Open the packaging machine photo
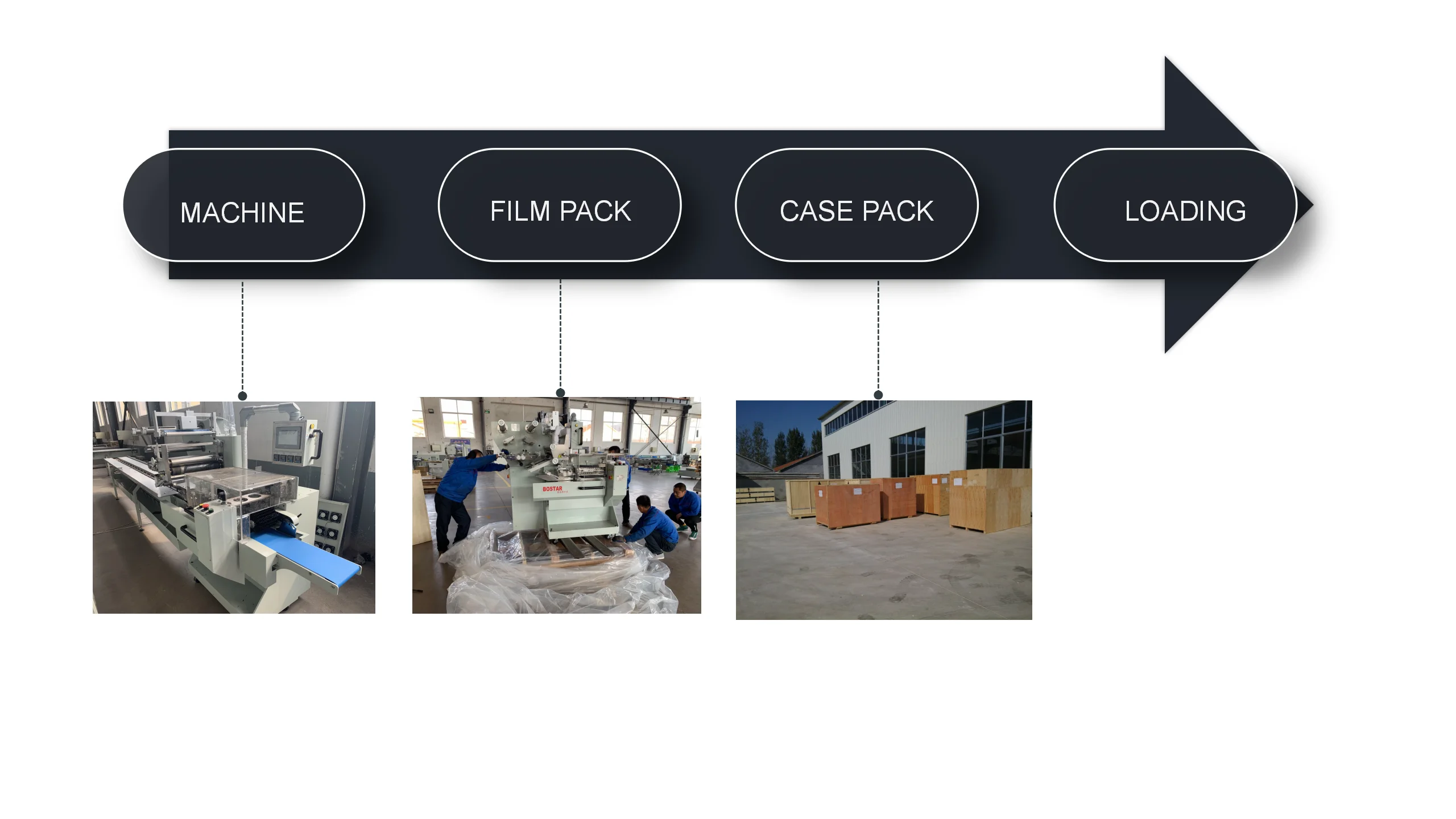 (234, 507)
